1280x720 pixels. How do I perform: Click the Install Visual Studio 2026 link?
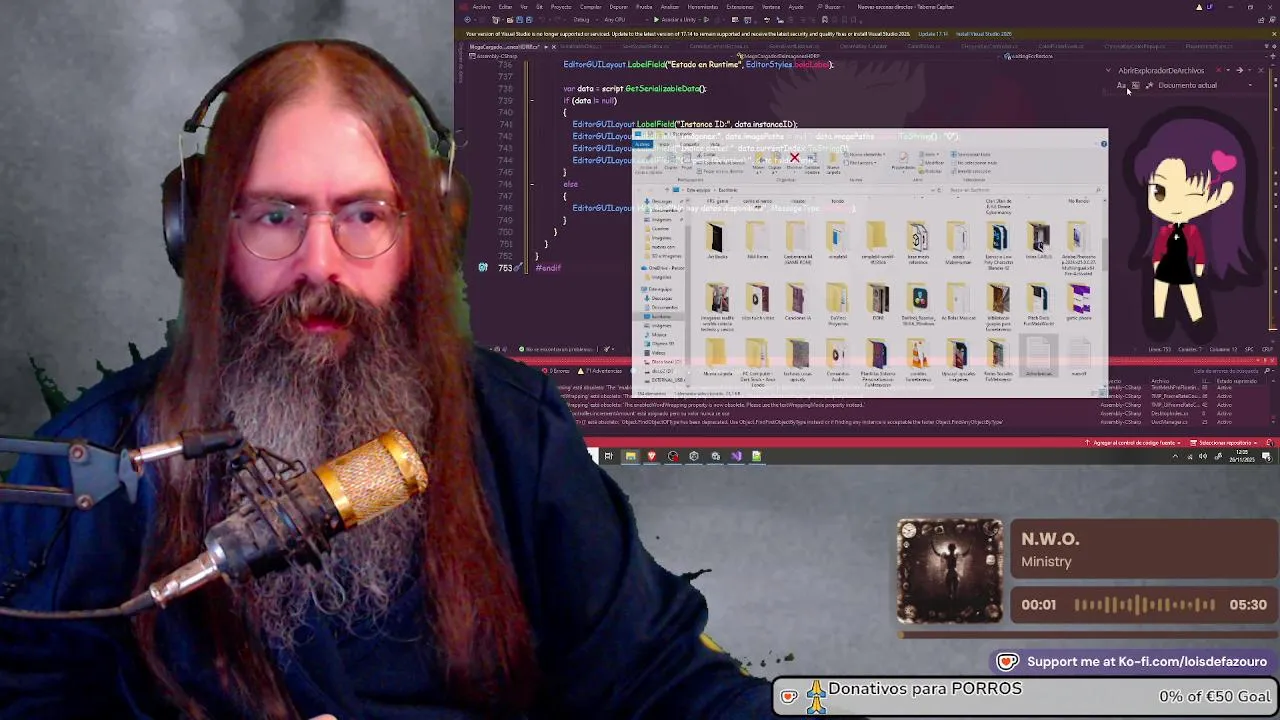[x=984, y=34]
